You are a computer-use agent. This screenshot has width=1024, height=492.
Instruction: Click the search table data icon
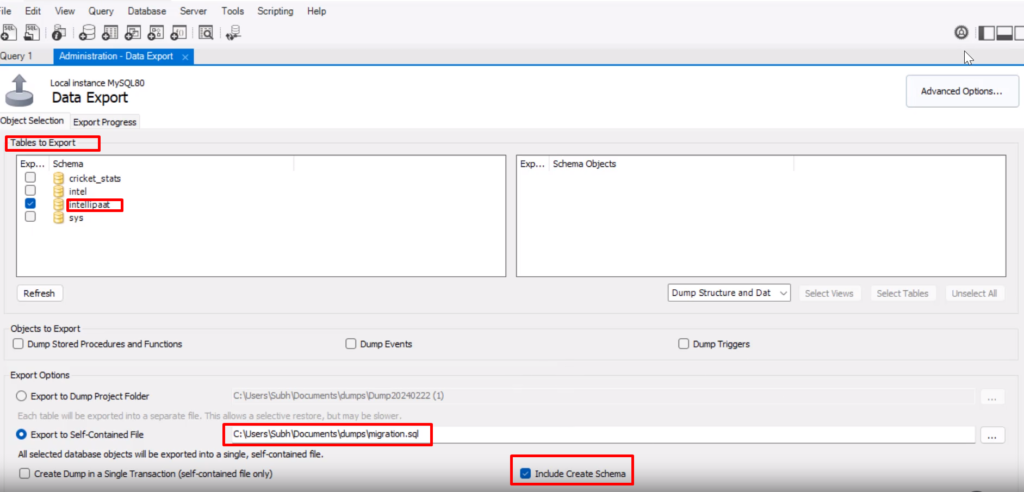pyautogui.click(x=205, y=32)
